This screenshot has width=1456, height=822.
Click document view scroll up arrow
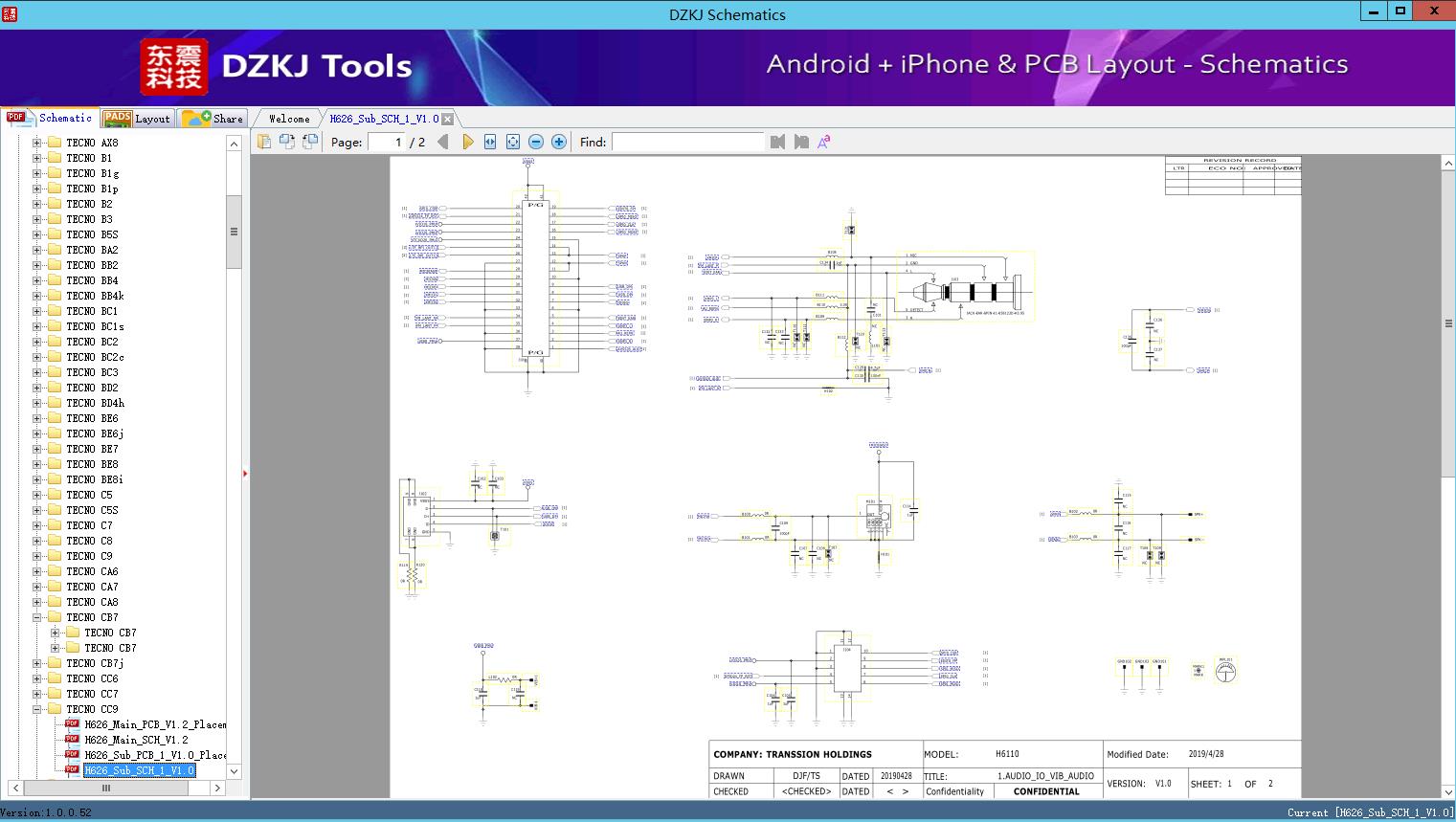point(1448,164)
